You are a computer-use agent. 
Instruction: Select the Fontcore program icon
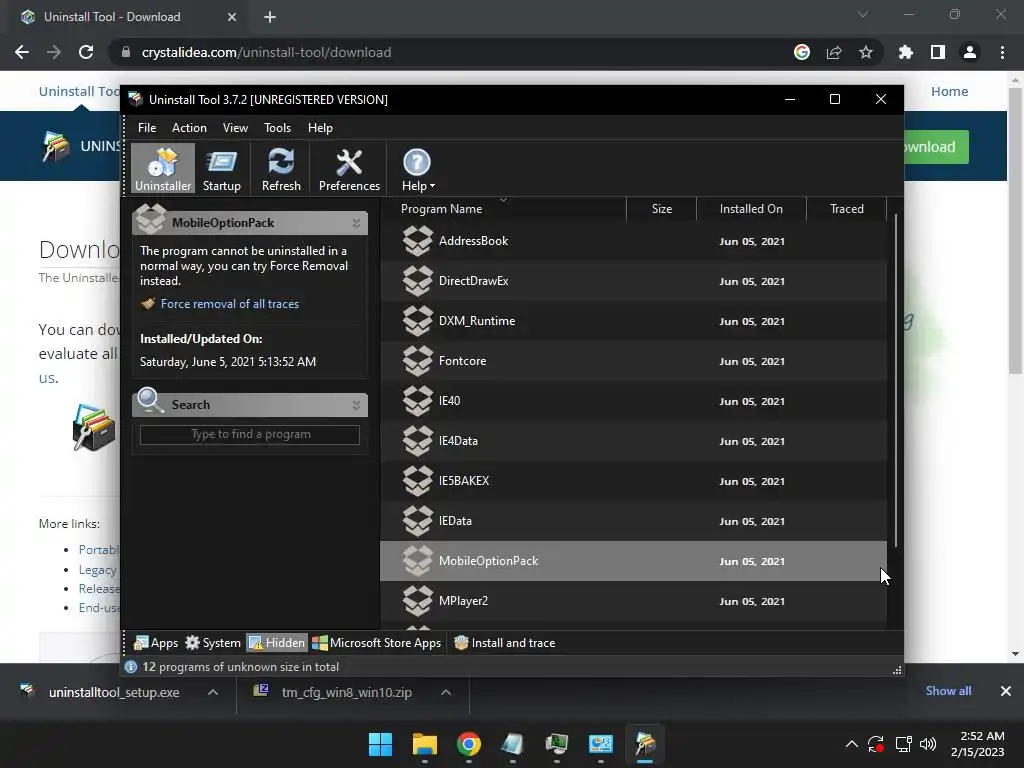[417, 361]
